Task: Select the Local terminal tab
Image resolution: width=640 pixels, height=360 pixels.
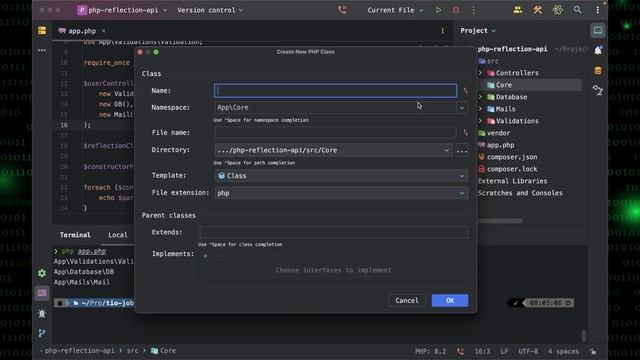Action: [118, 235]
